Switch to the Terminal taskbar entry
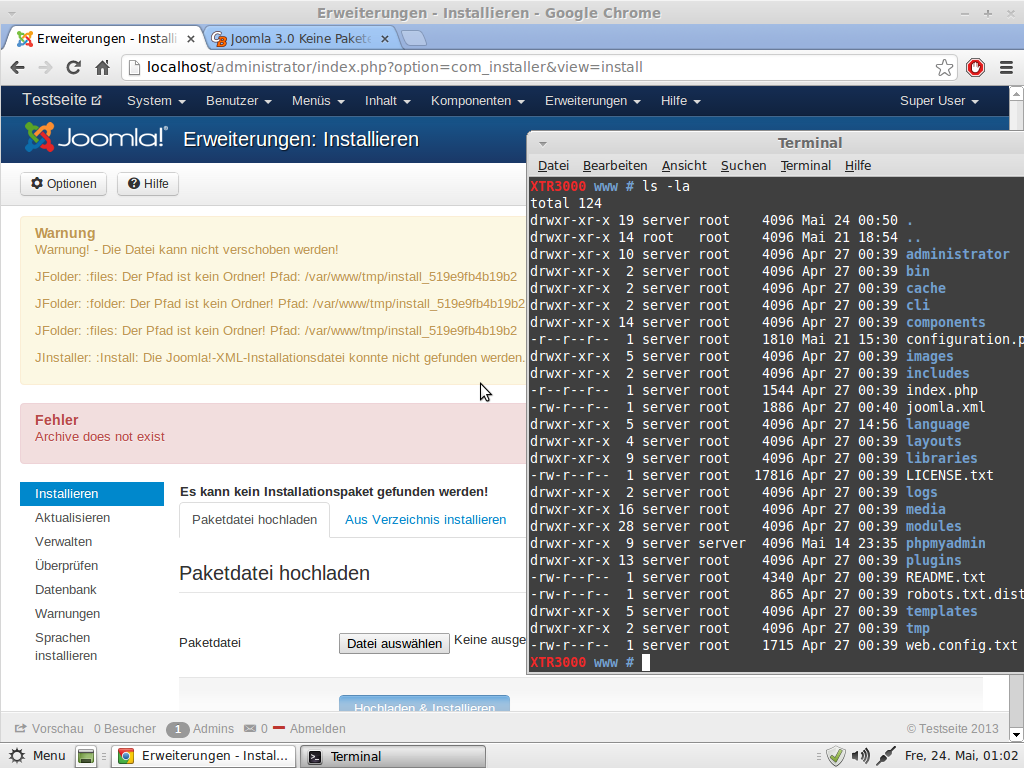The image size is (1024, 768). click(392, 756)
